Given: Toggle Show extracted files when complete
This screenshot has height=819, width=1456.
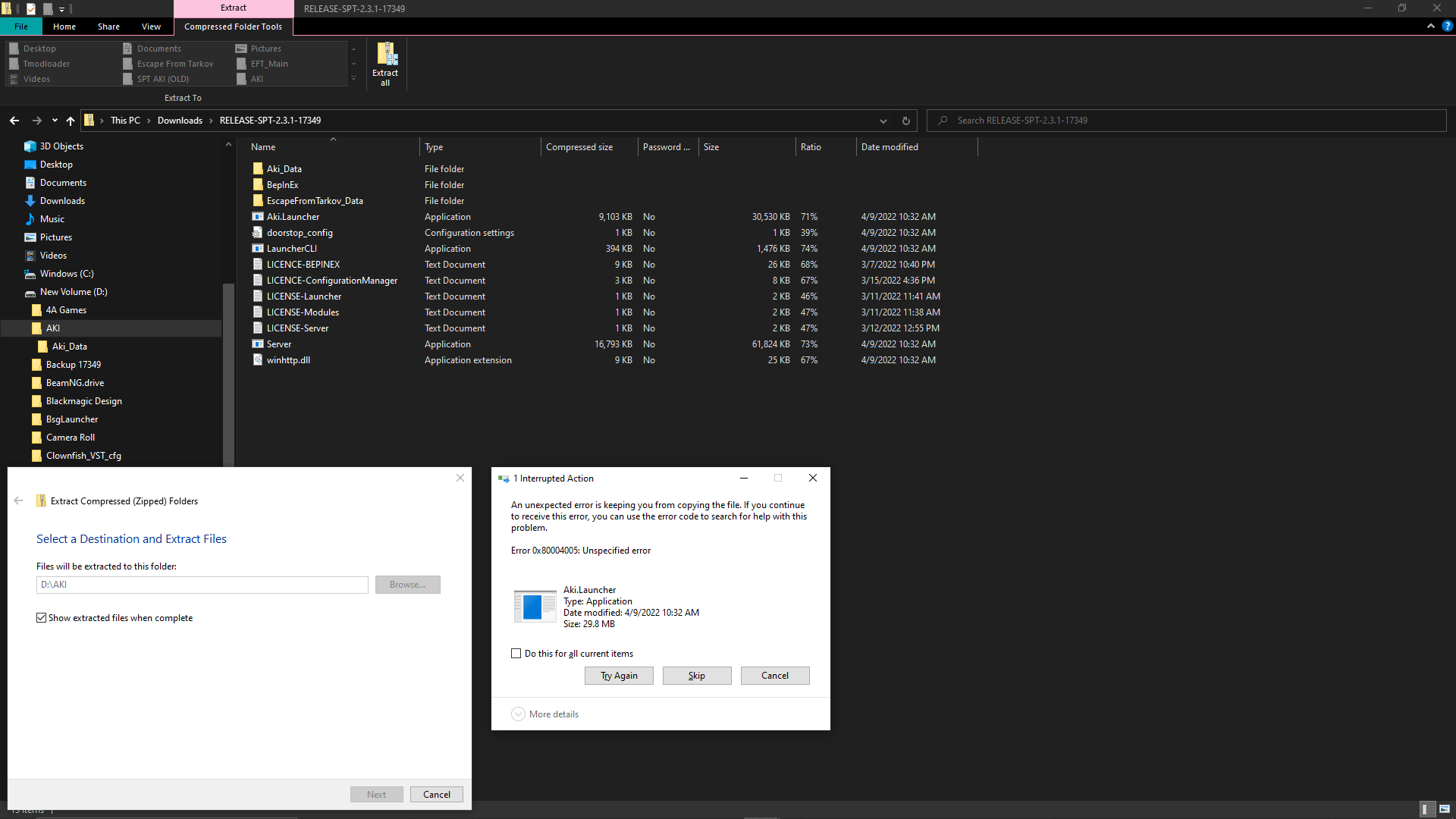Looking at the screenshot, I should coord(42,618).
